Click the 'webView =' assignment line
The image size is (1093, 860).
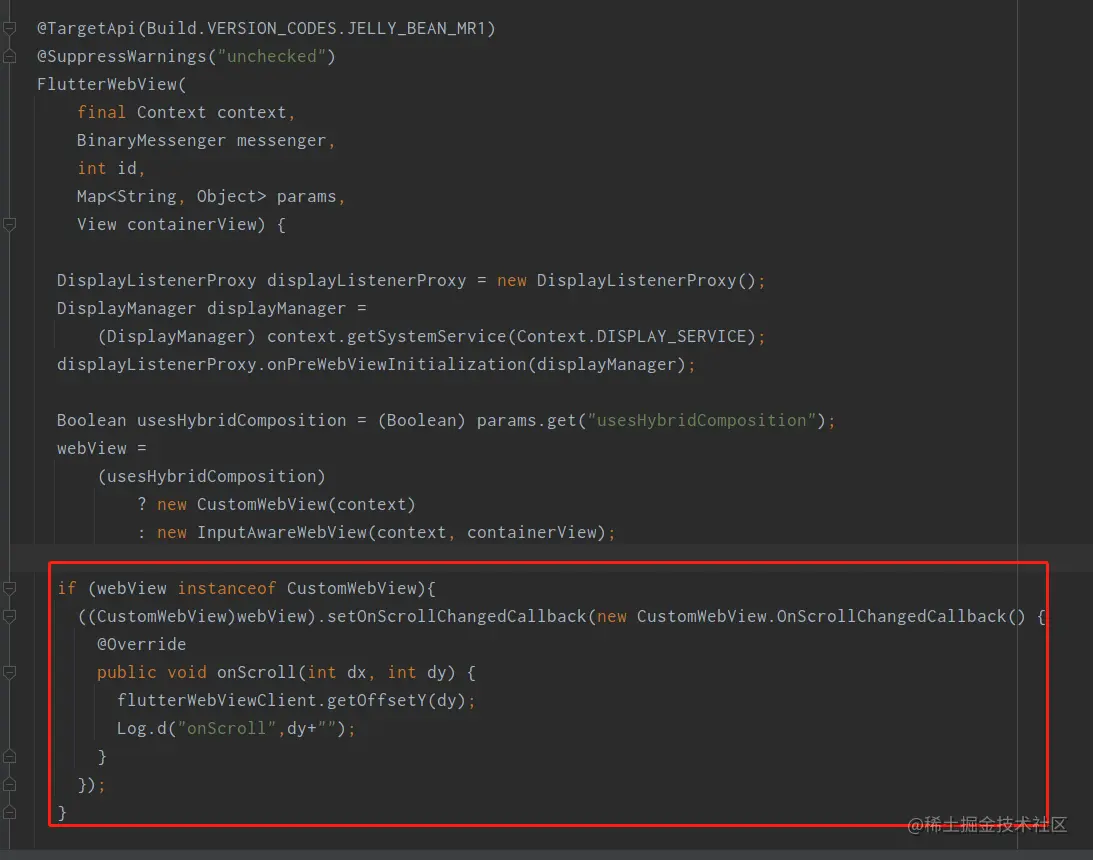click(x=102, y=448)
